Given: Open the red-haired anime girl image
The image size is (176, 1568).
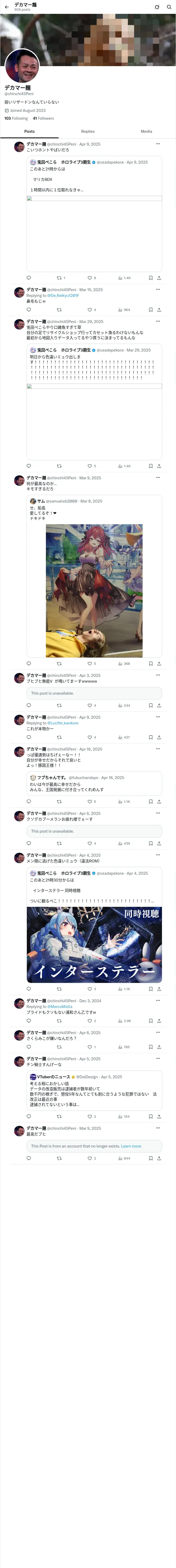Looking at the screenshot, I should (94, 590).
